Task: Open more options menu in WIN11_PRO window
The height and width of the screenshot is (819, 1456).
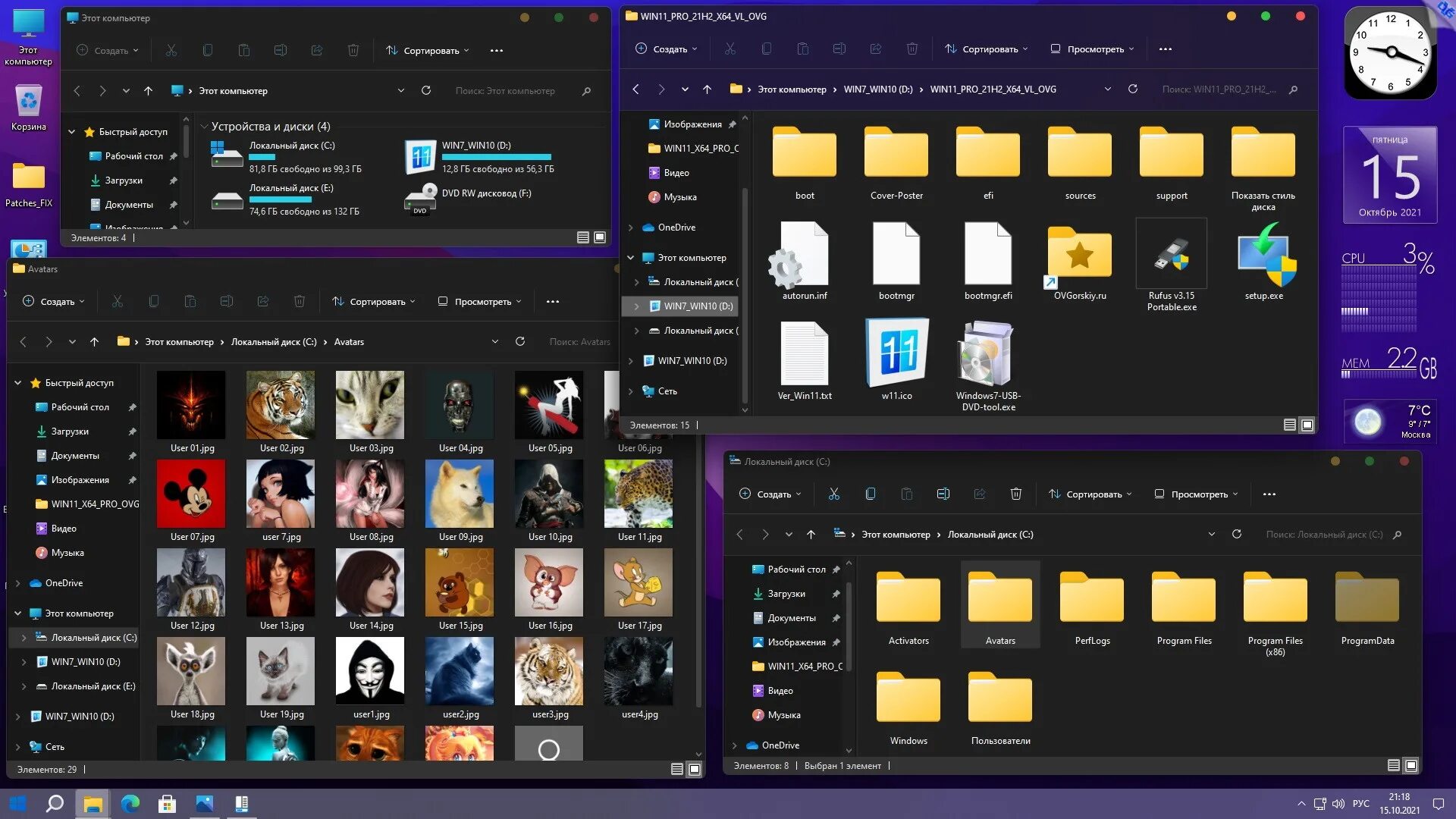Action: [x=1166, y=49]
